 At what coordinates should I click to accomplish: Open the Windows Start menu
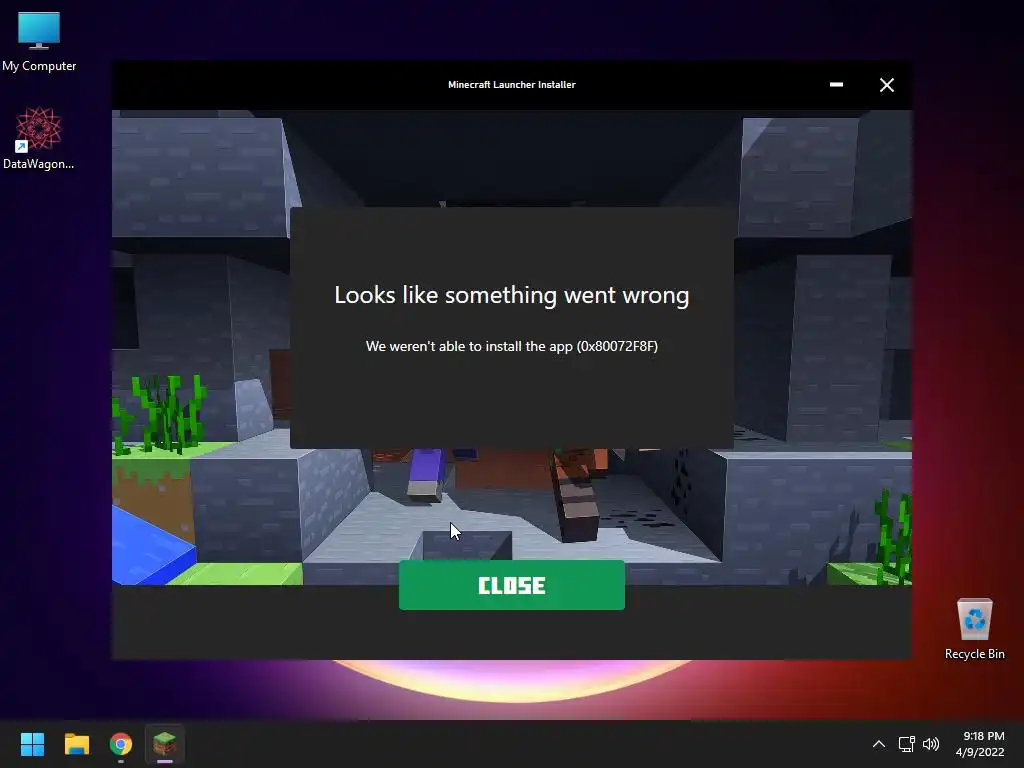point(32,744)
